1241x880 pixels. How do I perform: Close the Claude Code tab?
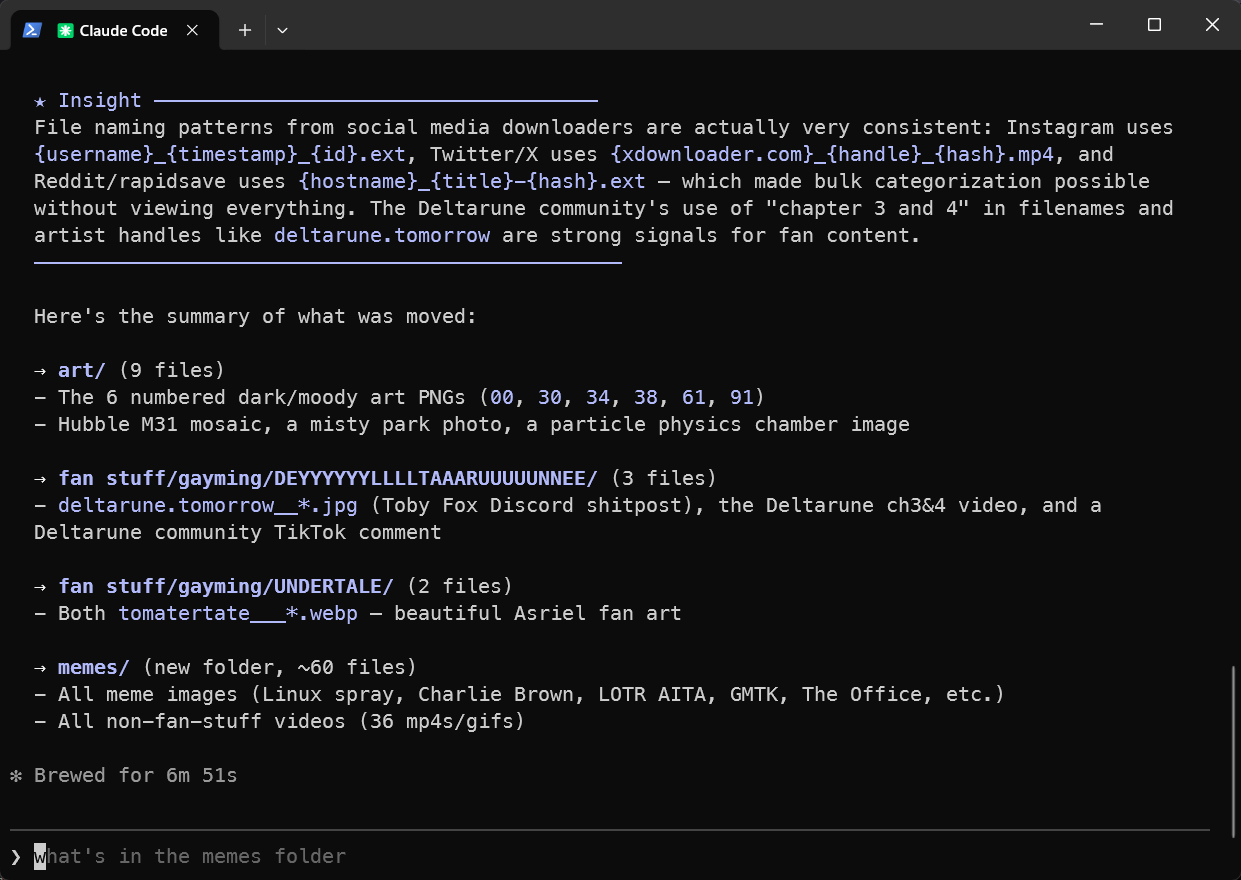point(193,30)
